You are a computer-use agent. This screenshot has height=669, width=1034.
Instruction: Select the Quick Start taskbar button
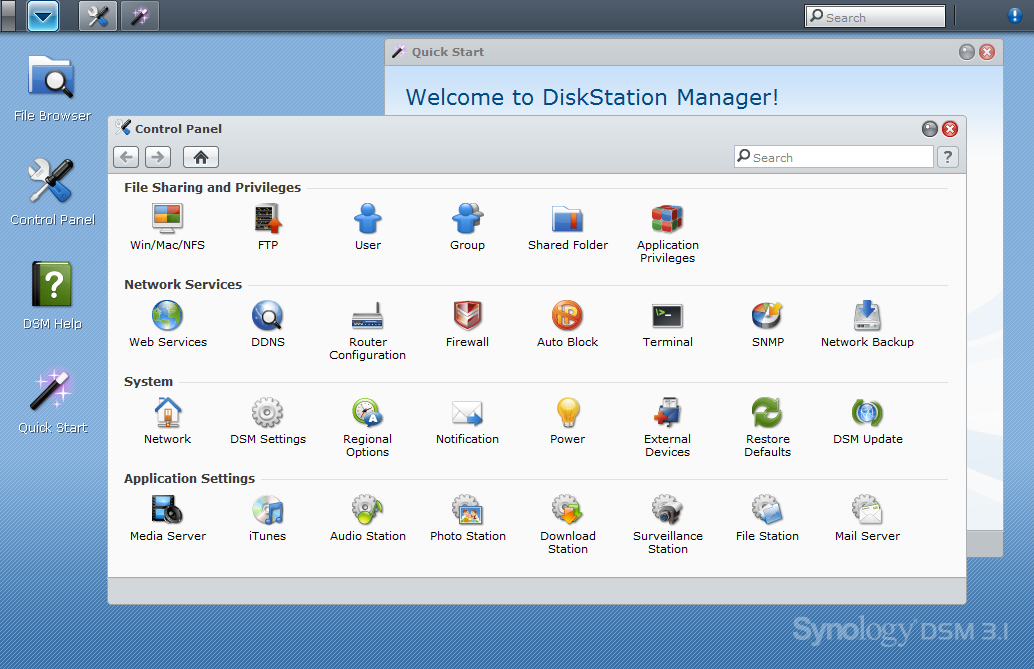tap(140, 16)
